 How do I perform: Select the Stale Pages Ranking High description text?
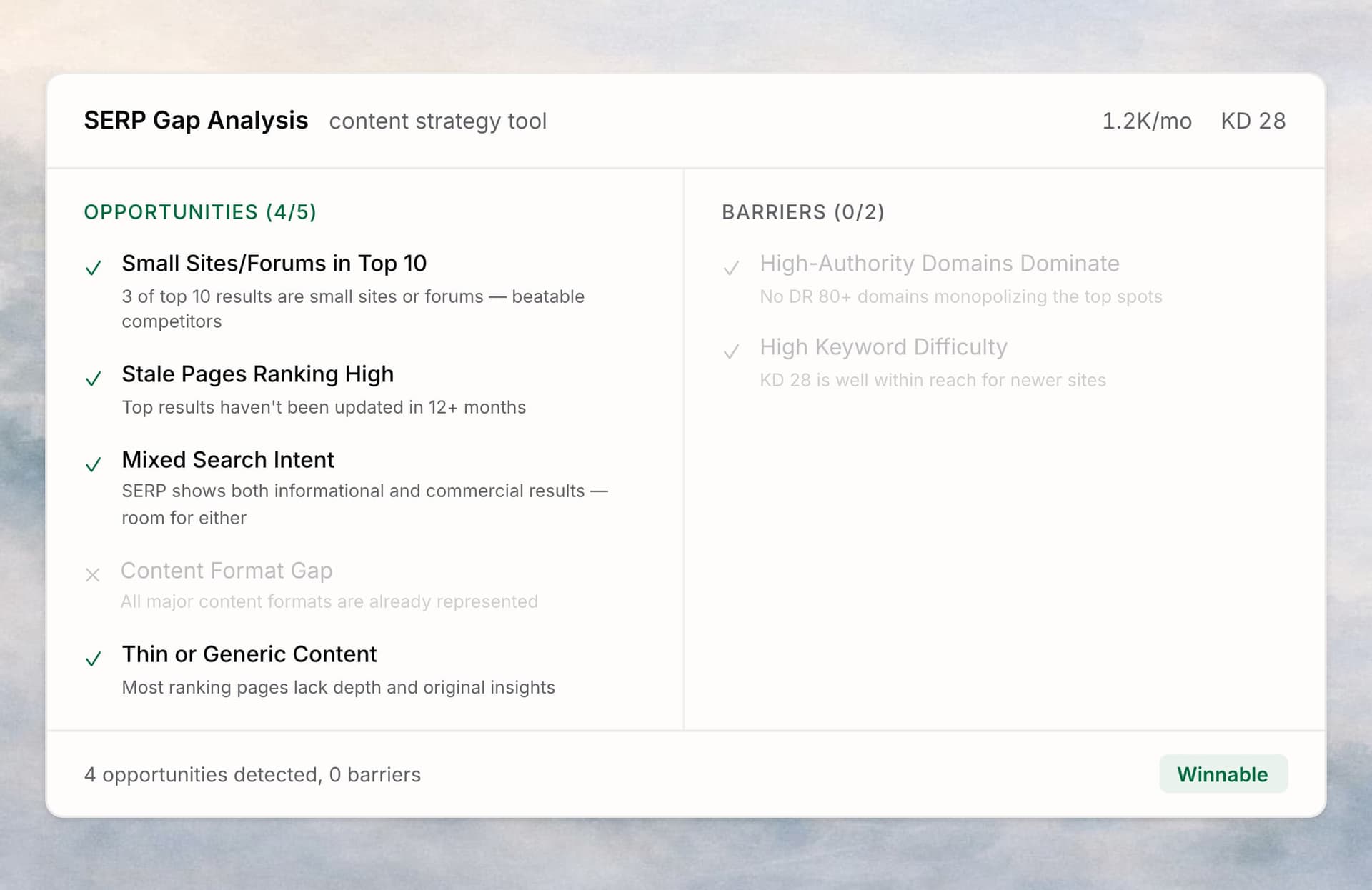(324, 407)
